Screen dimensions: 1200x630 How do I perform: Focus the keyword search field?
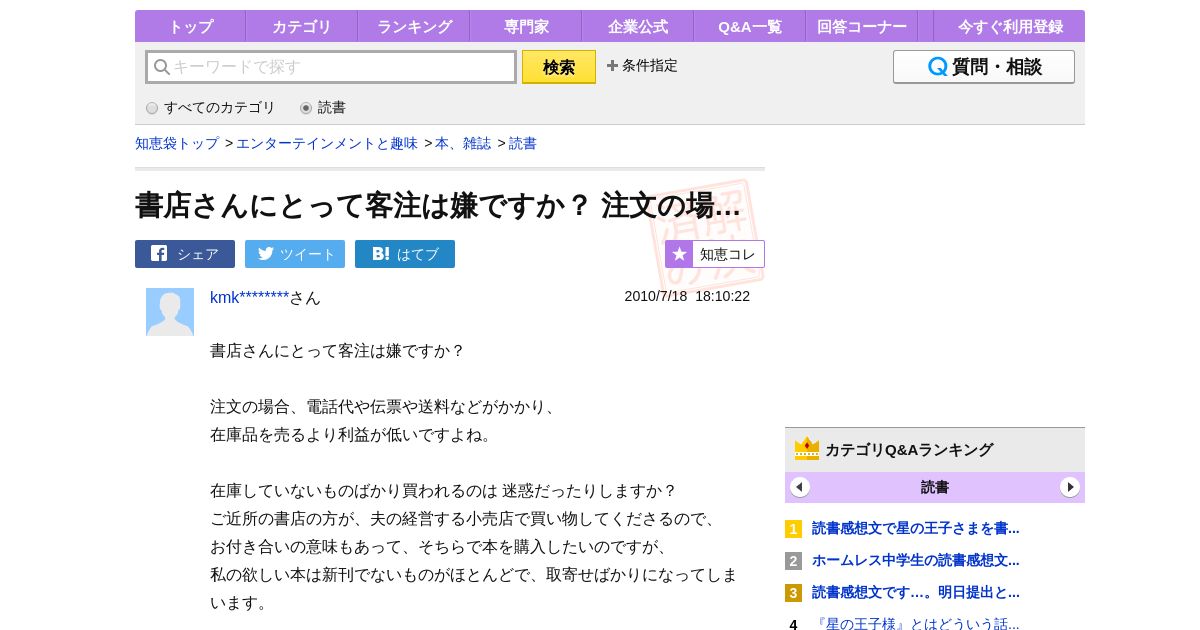coord(331,67)
